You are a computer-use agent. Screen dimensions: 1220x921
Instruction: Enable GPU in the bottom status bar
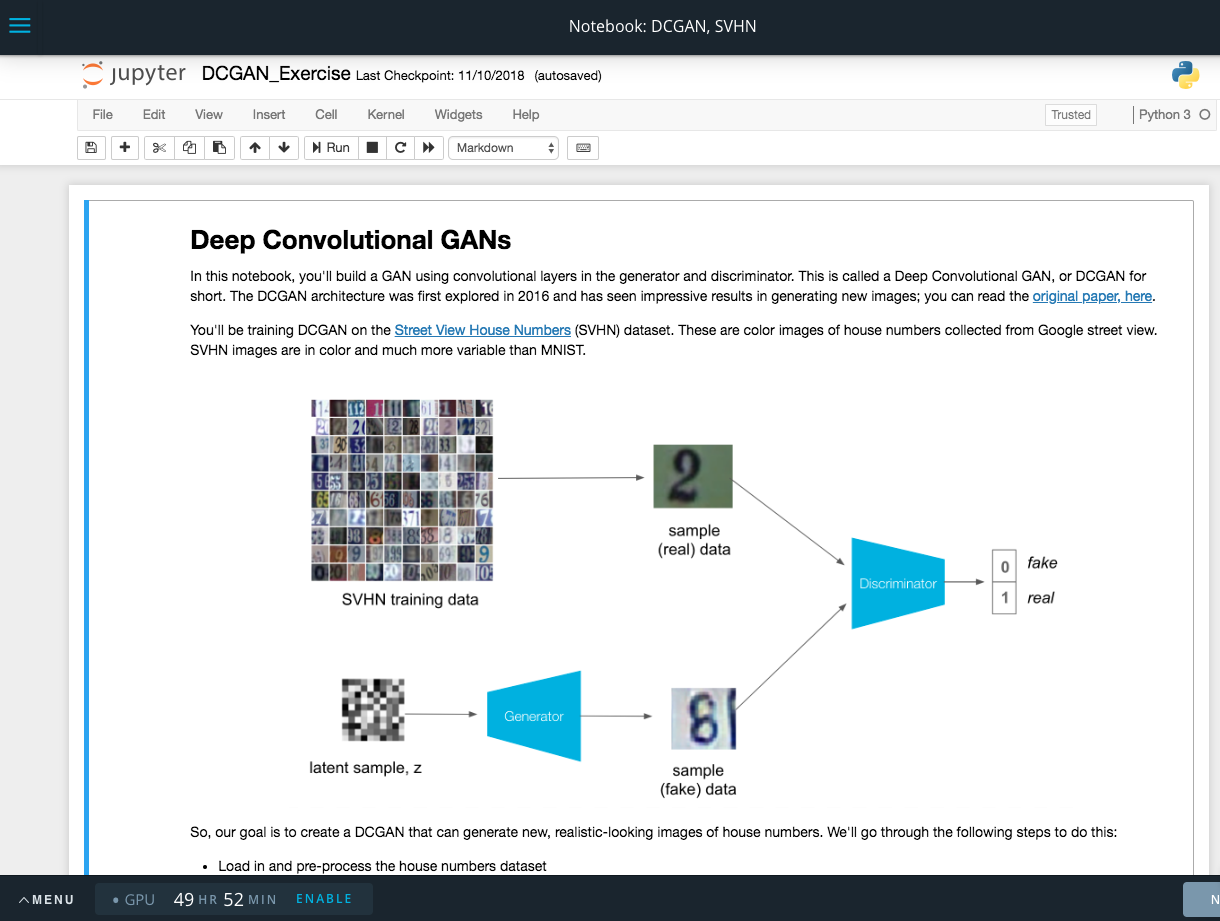(324, 899)
